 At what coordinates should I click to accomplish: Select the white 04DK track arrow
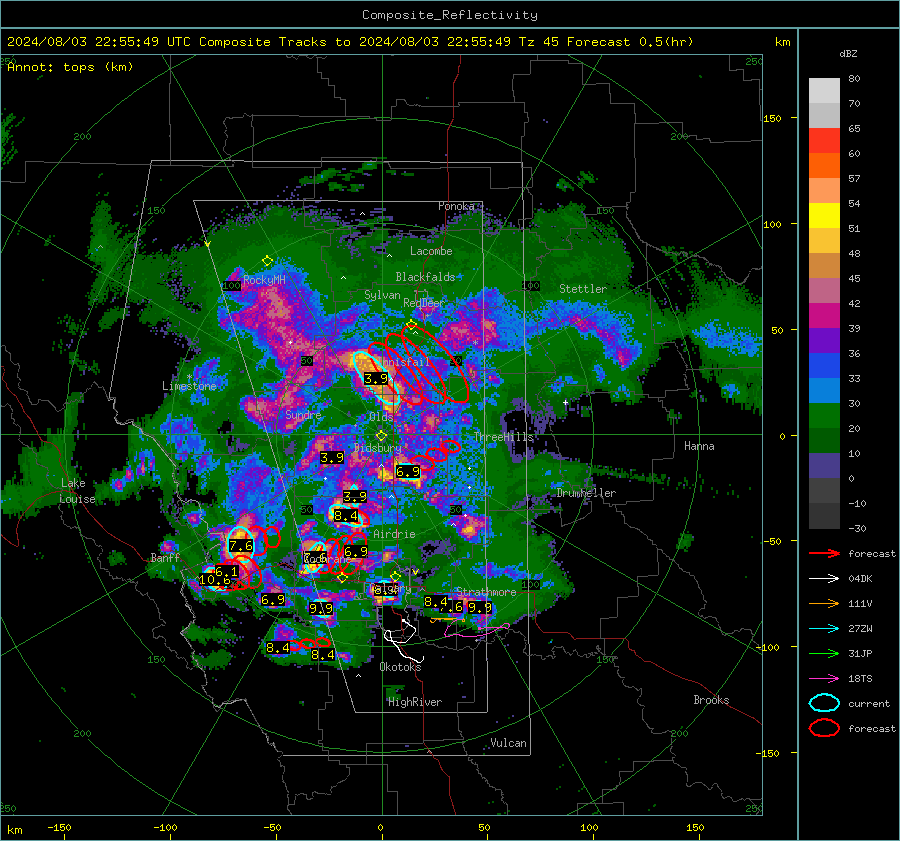coord(824,579)
